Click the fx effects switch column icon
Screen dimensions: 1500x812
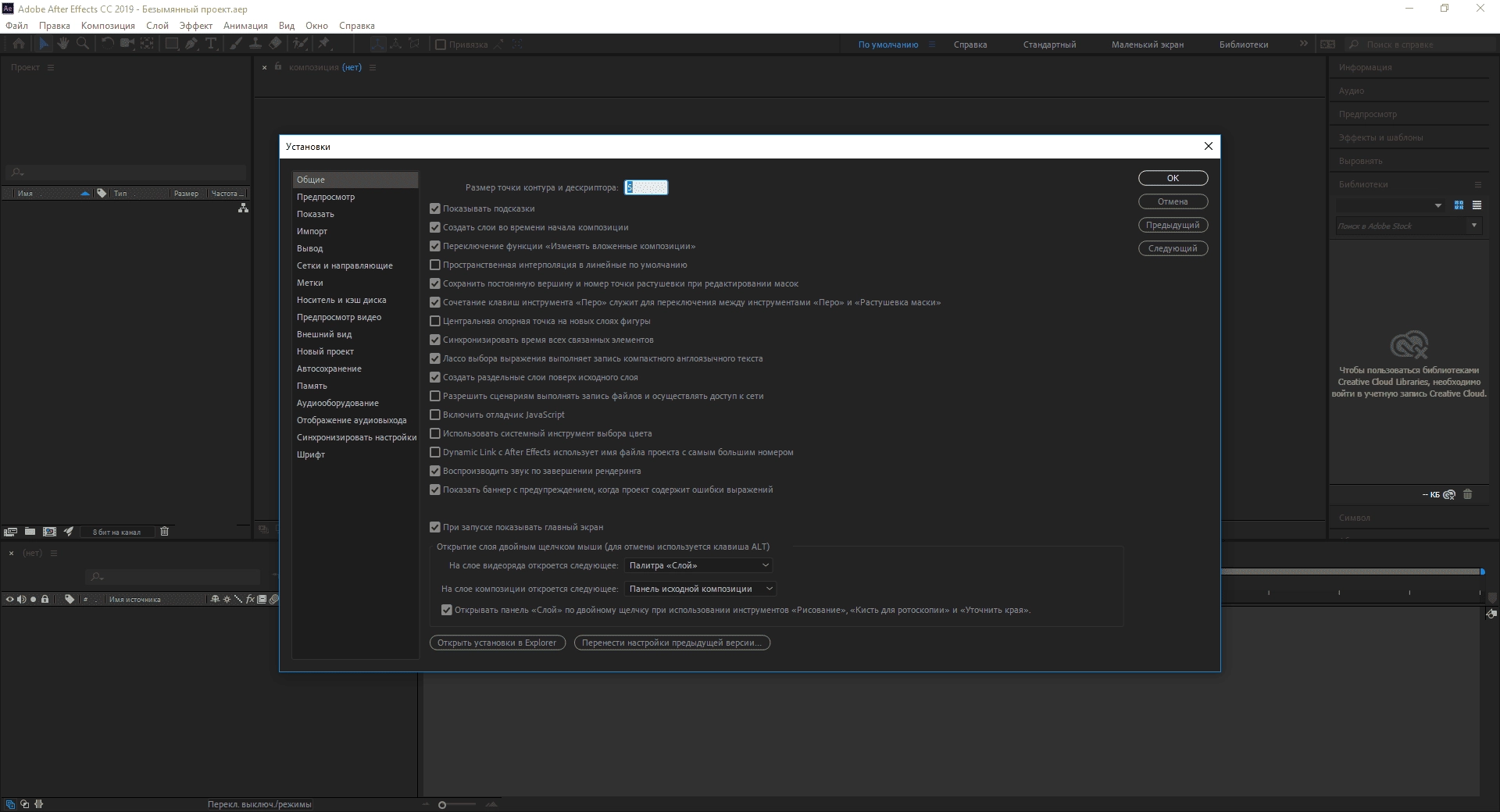[x=250, y=600]
